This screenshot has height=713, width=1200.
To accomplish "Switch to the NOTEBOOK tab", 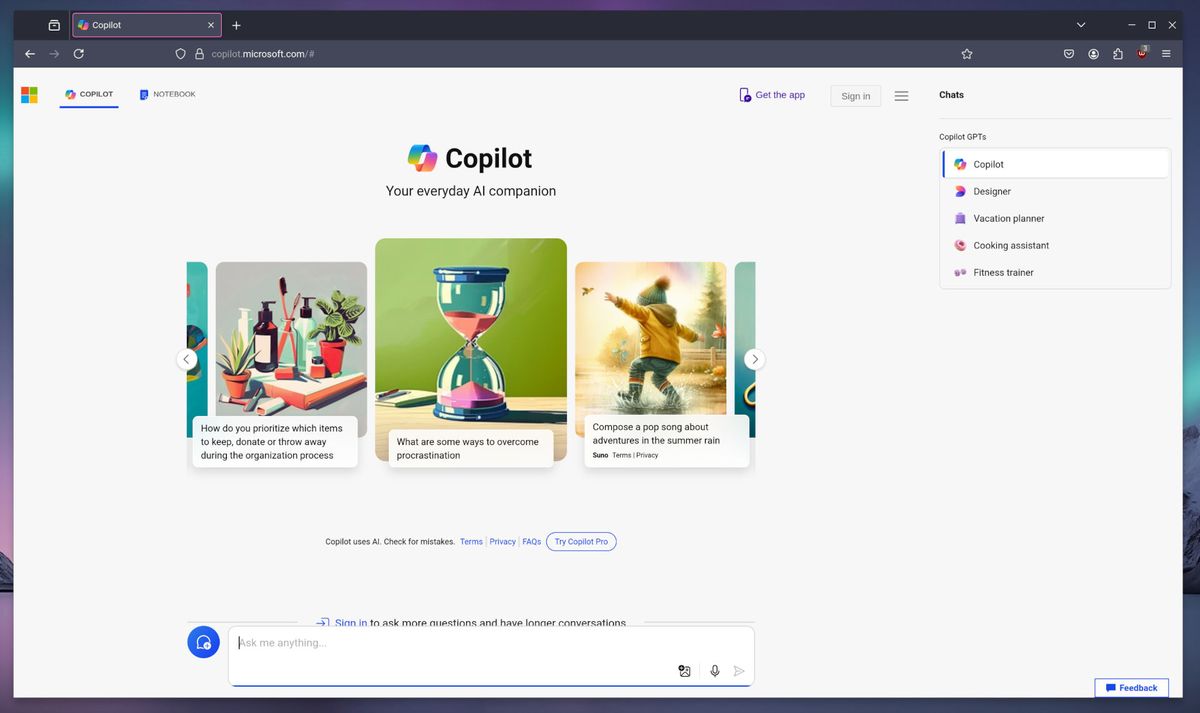I will (167, 94).
